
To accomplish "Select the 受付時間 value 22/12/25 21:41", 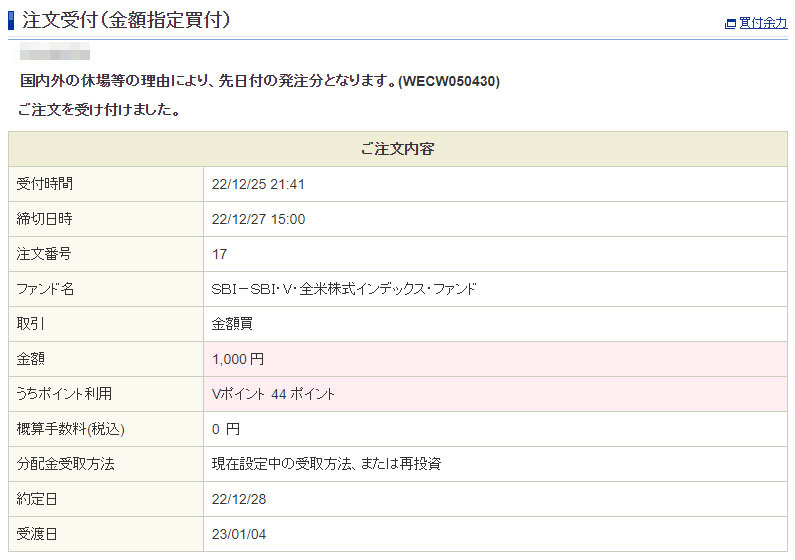I will [258, 184].
